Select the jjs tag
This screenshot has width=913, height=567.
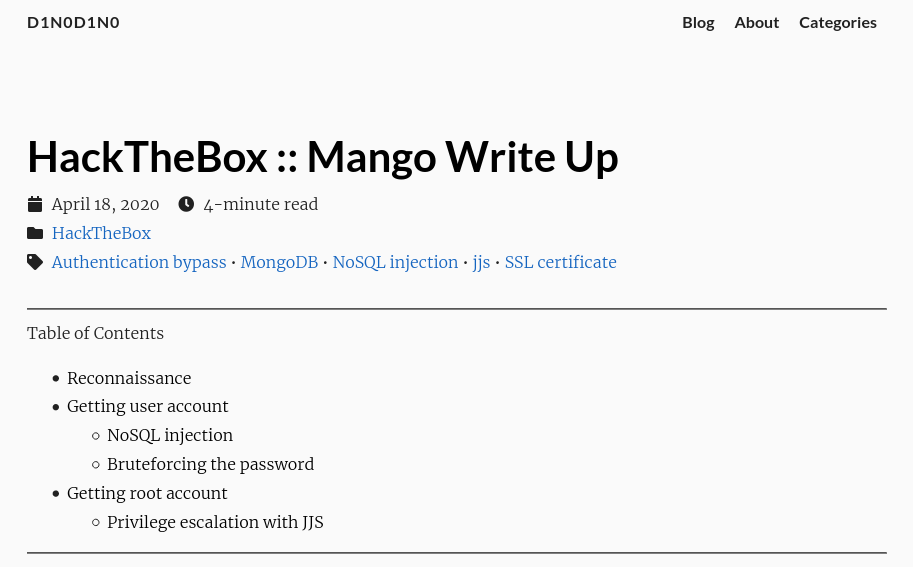point(481,263)
